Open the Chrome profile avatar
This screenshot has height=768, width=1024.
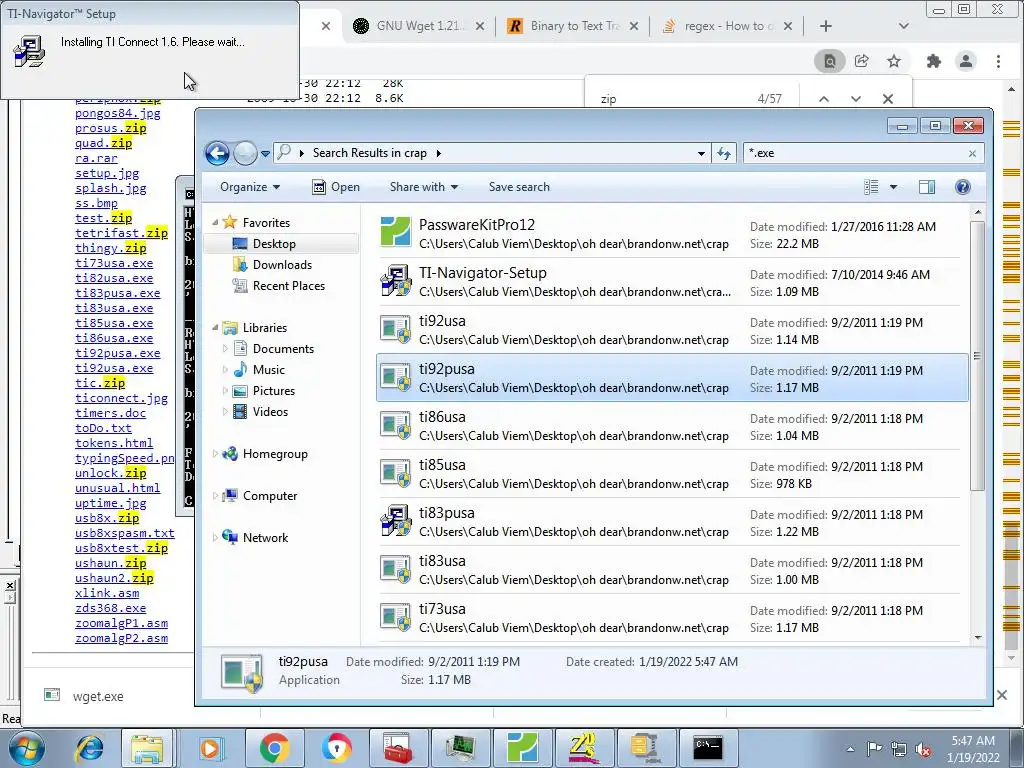click(966, 61)
